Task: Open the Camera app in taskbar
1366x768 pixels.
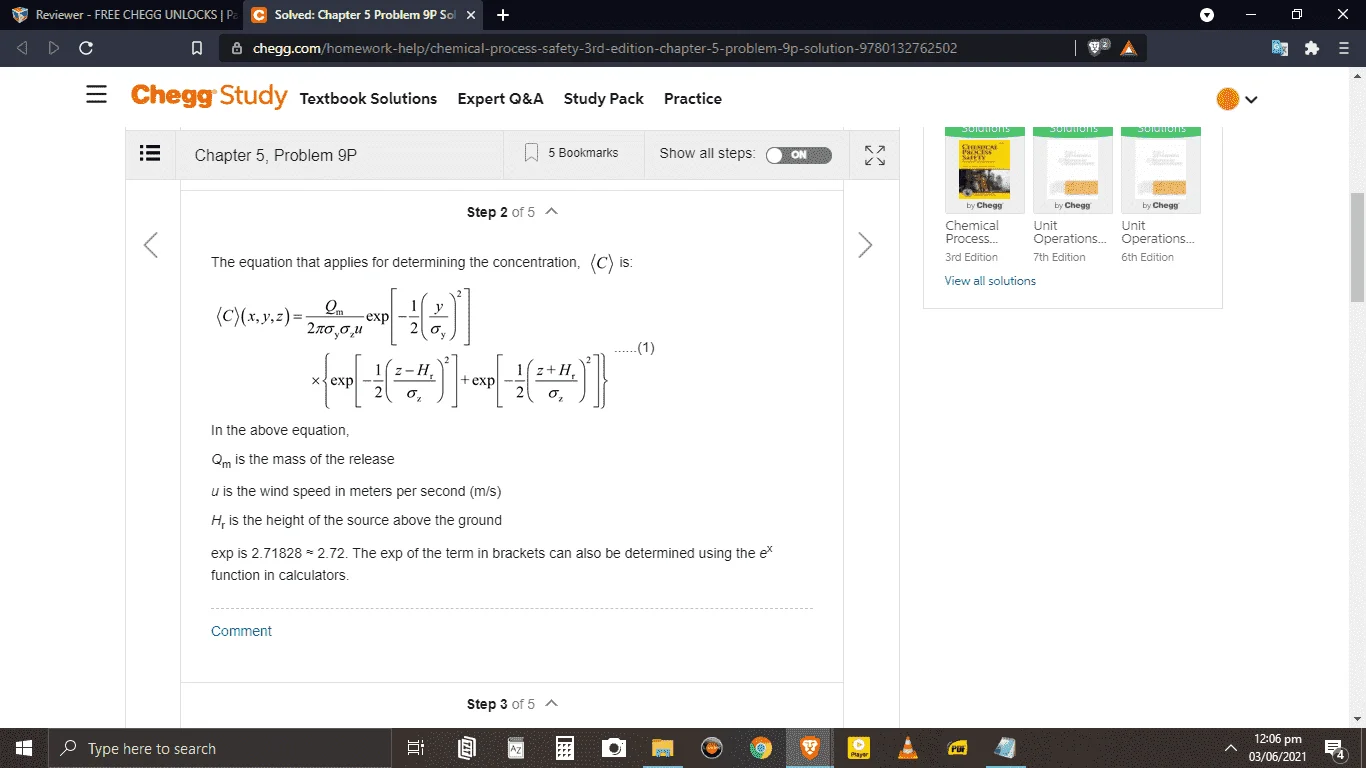Action: (613, 748)
